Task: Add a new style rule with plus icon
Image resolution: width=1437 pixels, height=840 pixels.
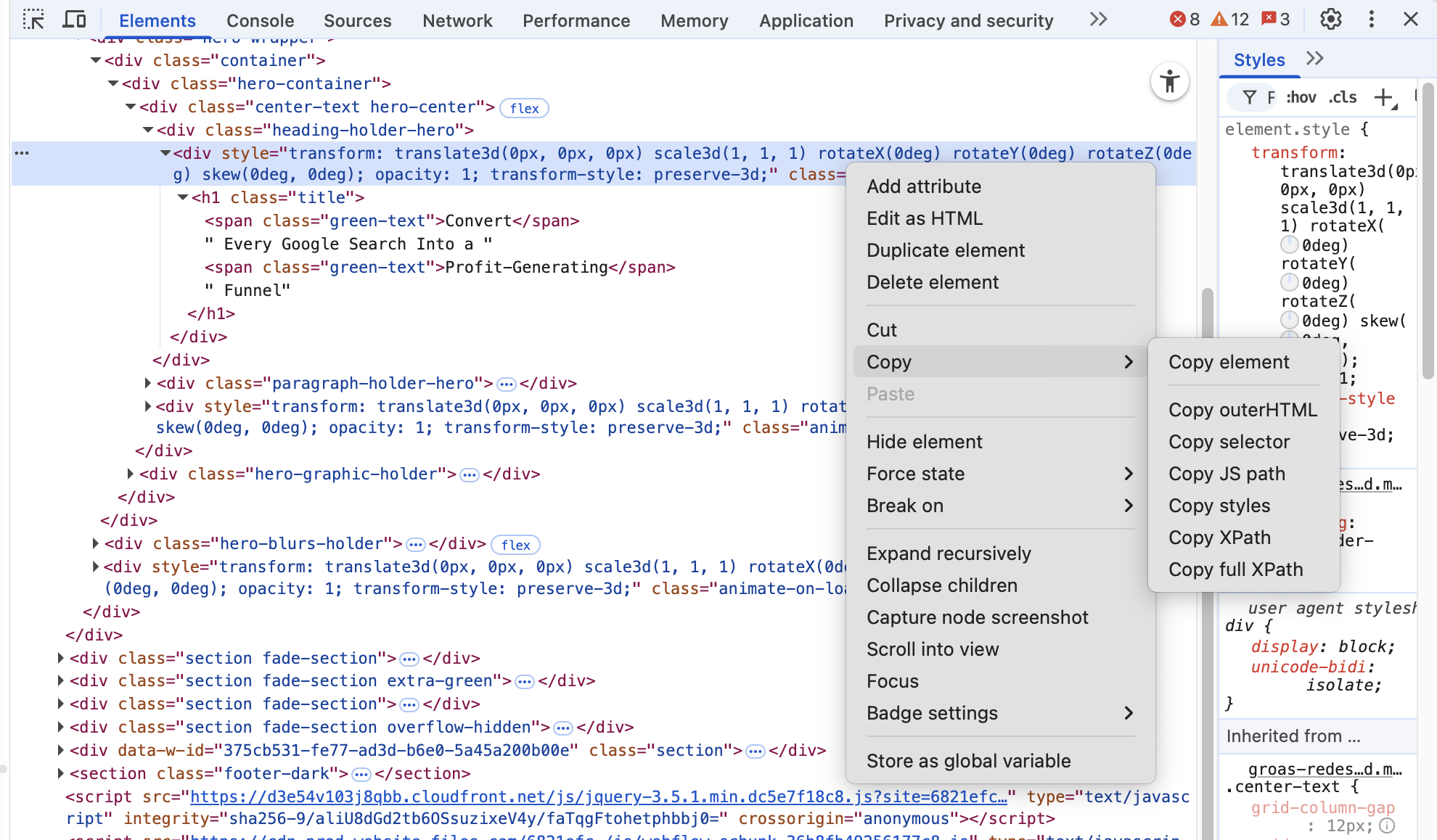Action: tap(1384, 97)
